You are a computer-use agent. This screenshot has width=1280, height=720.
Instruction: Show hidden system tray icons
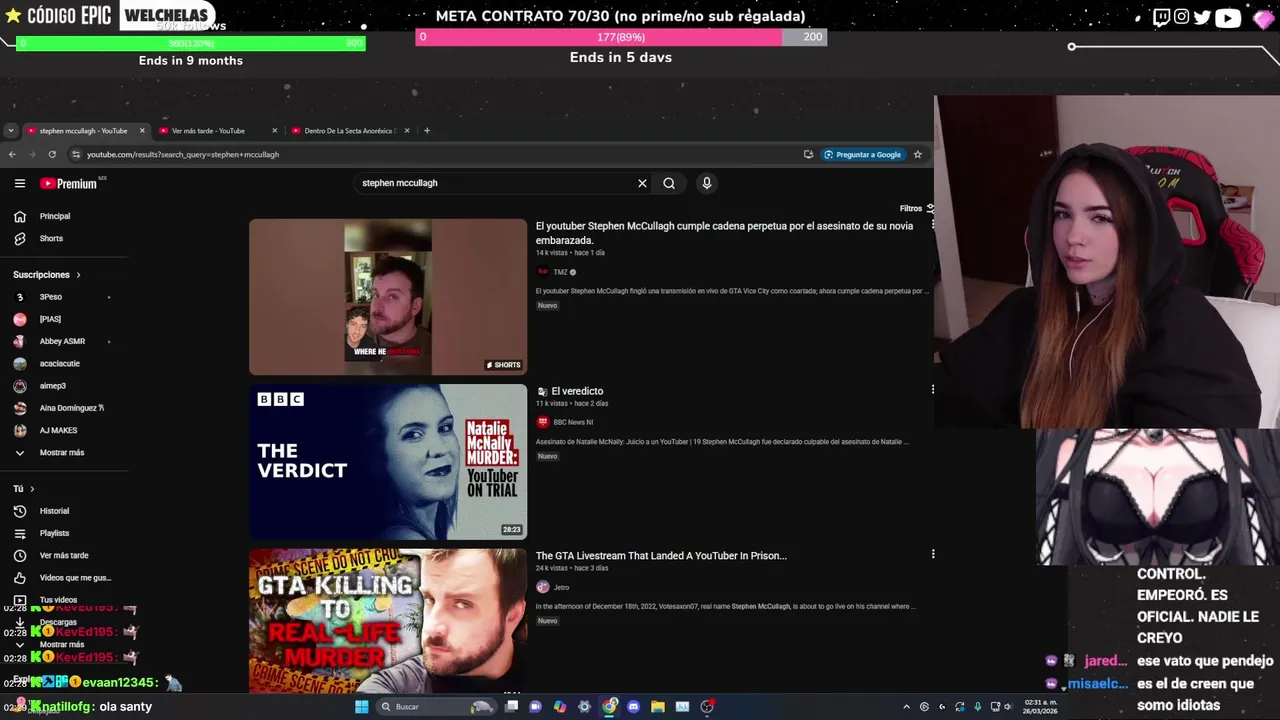click(906, 706)
